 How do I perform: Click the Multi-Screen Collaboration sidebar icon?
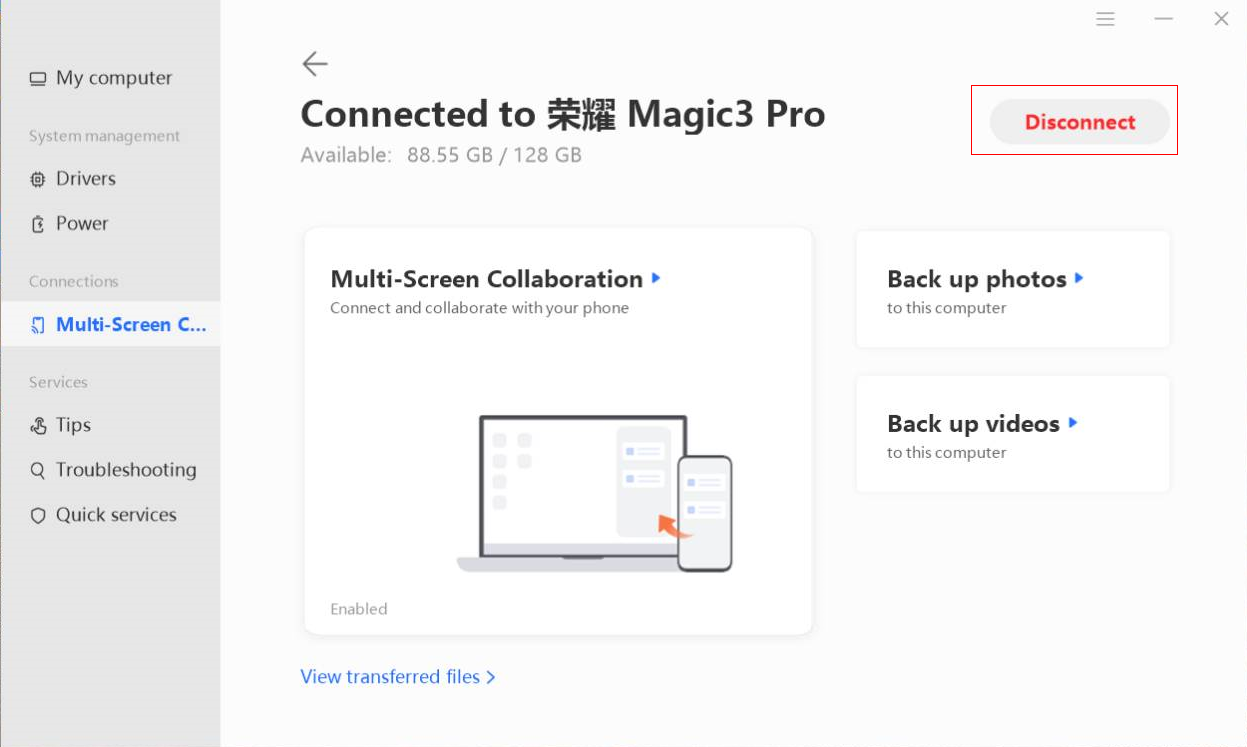pyautogui.click(x=38, y=325)
